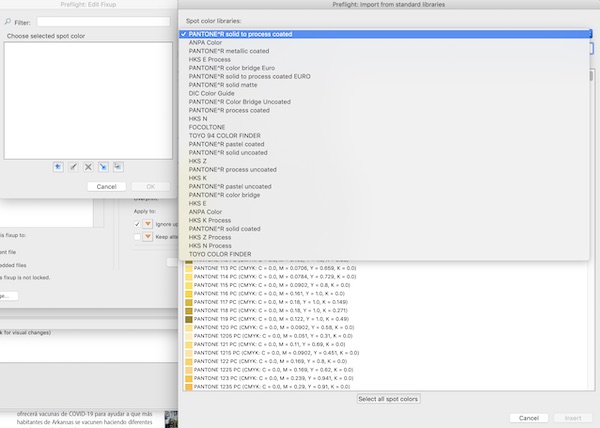Screen dimensions: 600x428
Task: Select PANTONE 1235 PC color swatch
Action: 189,387
